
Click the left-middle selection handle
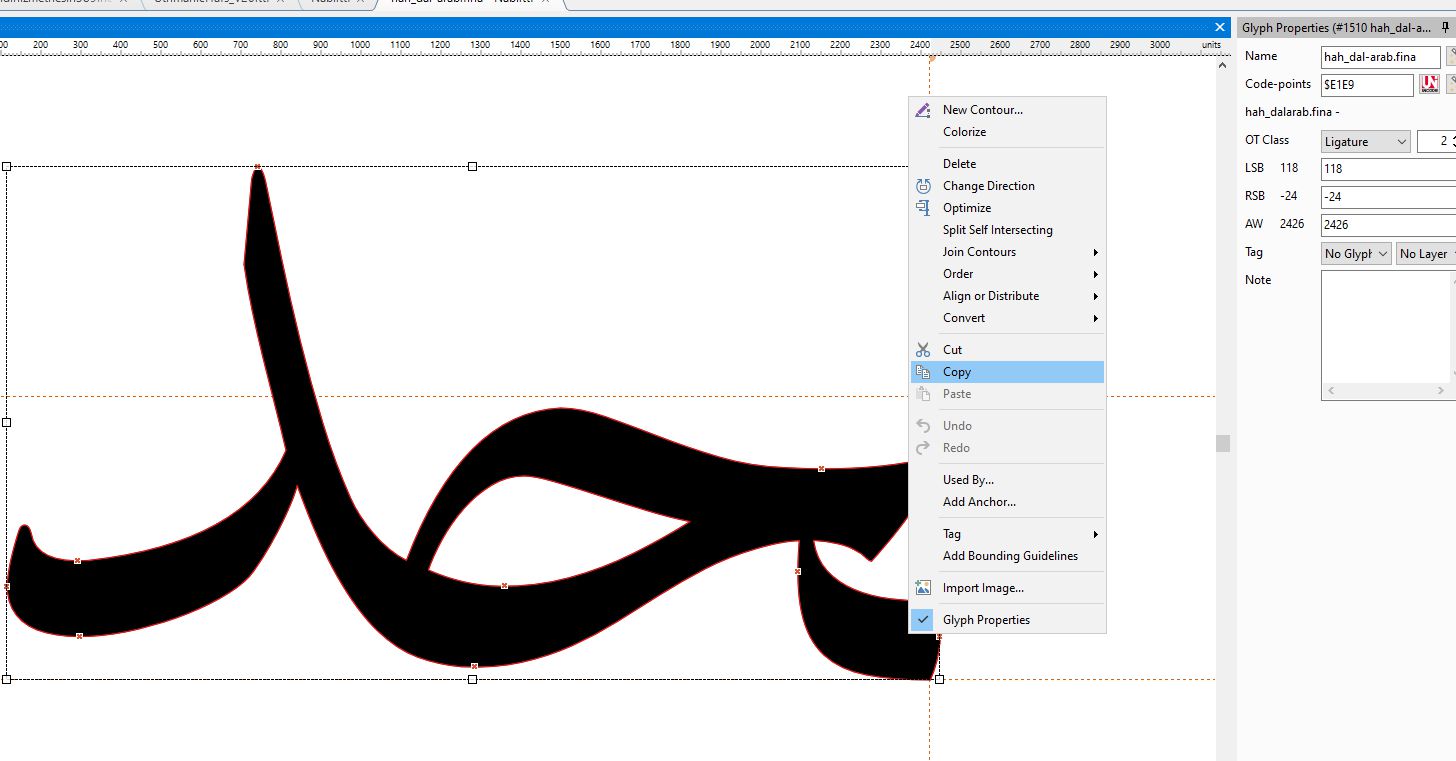(x=6, y=422)
